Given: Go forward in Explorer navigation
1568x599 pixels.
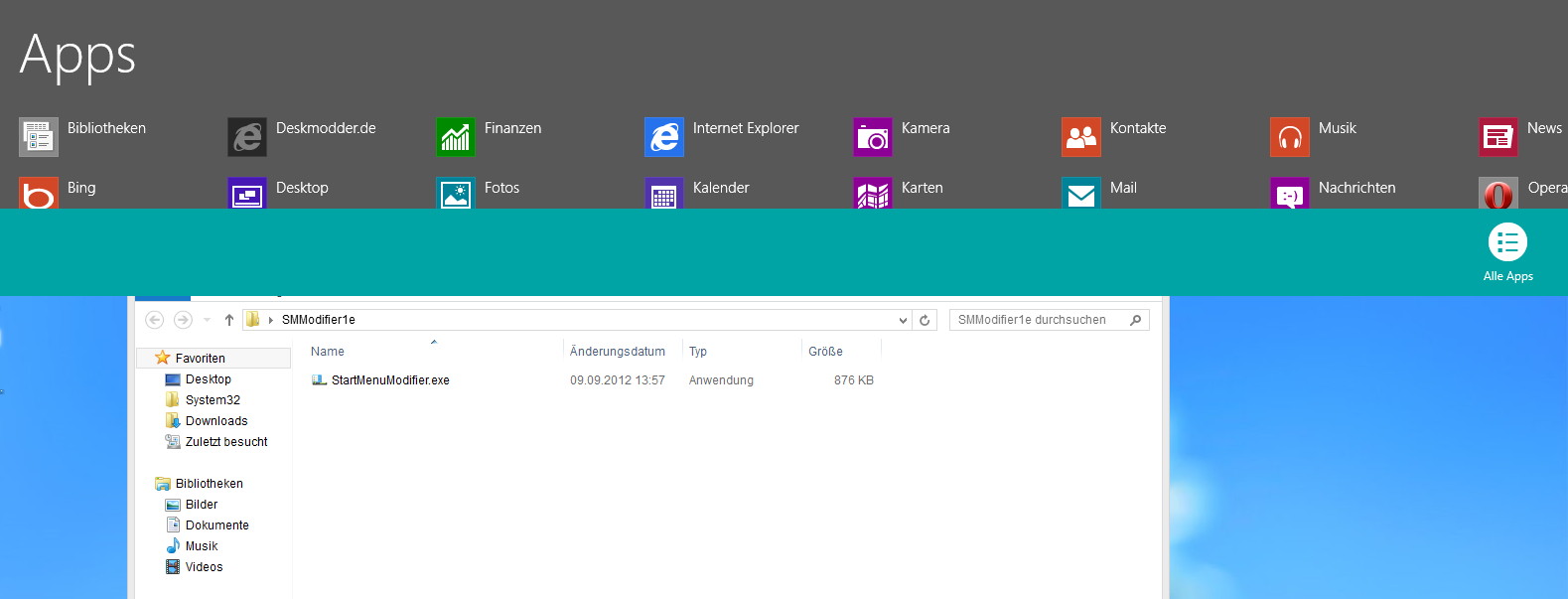Looking at the screenshot, I should tap(183, 320).
